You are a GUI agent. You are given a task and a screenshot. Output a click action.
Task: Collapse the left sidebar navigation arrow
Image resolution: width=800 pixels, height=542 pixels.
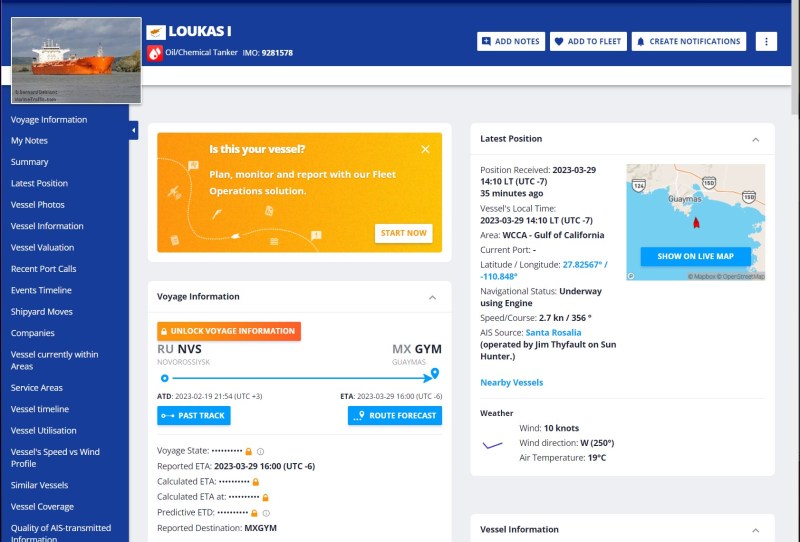[x=134, y=131]
